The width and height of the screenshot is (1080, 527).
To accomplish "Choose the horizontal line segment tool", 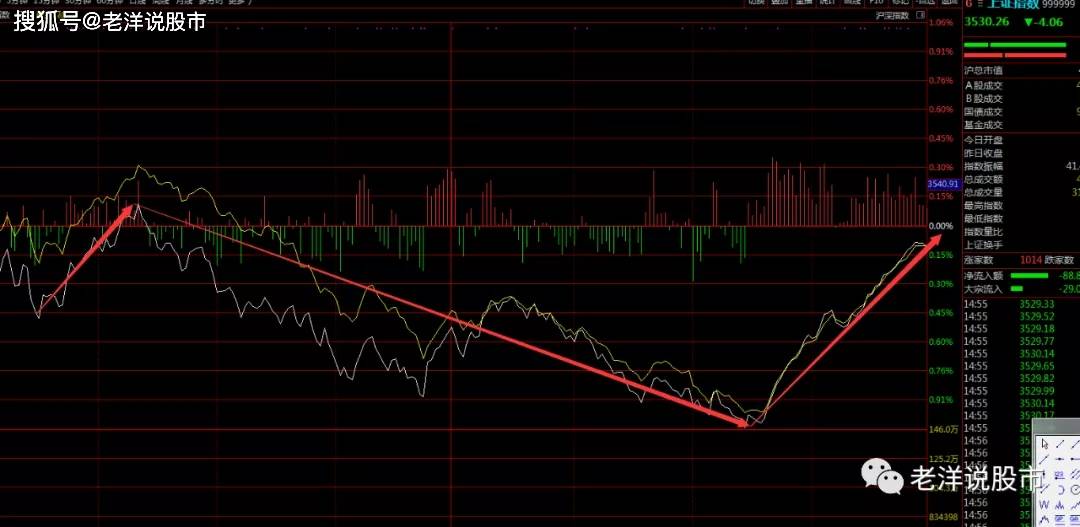I will click(x=1060, y=458).
